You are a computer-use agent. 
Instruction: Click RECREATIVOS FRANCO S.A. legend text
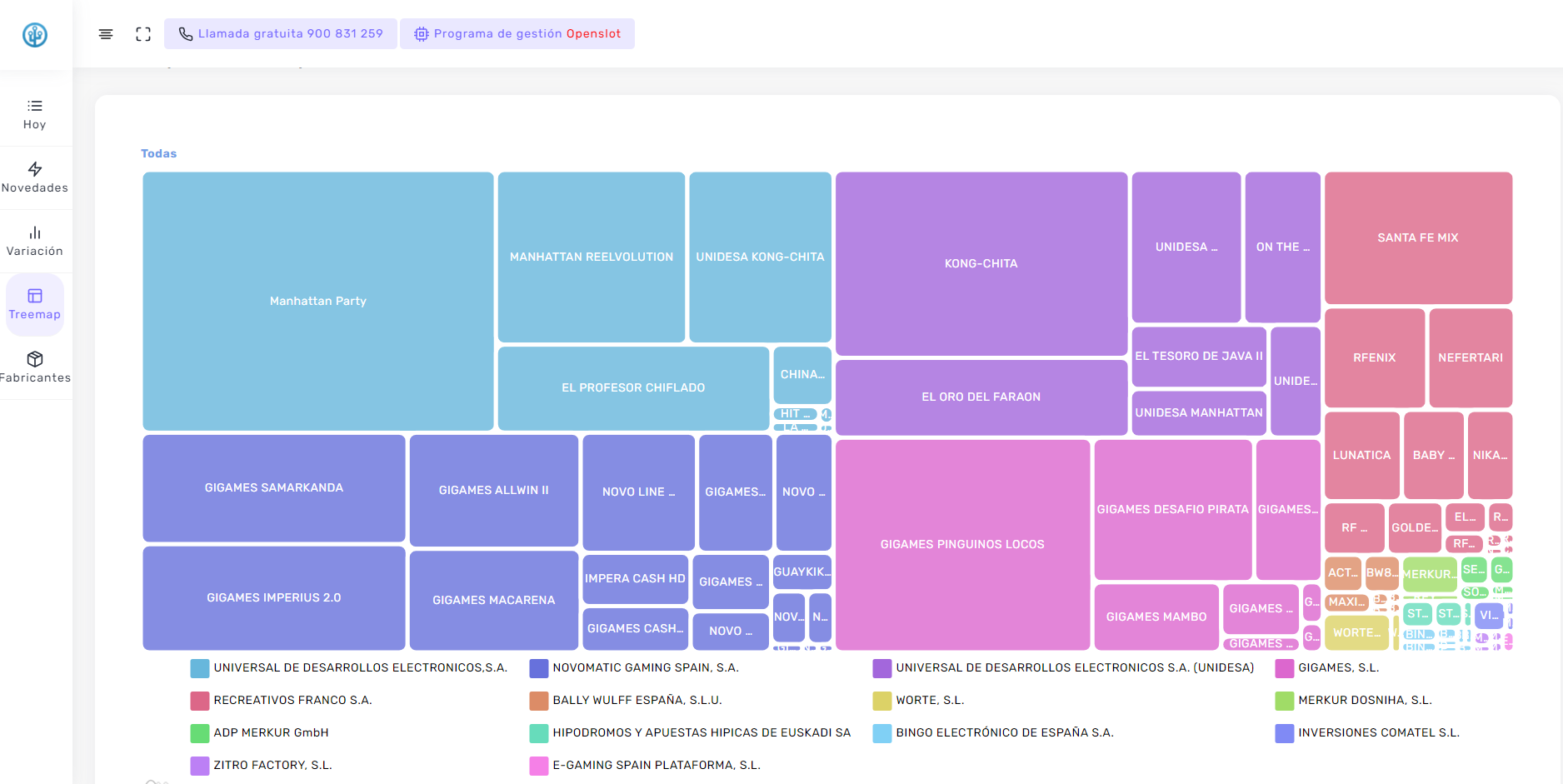click(292, 701)
